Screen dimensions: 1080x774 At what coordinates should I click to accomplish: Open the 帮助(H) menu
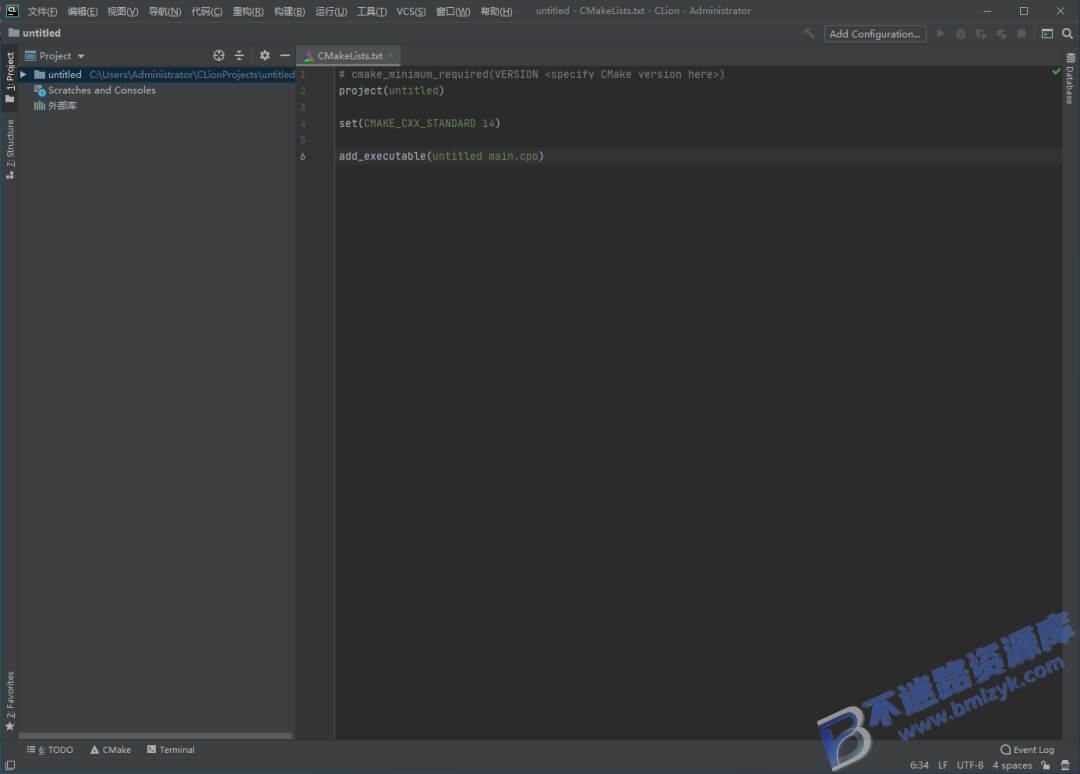pos(496,11)
